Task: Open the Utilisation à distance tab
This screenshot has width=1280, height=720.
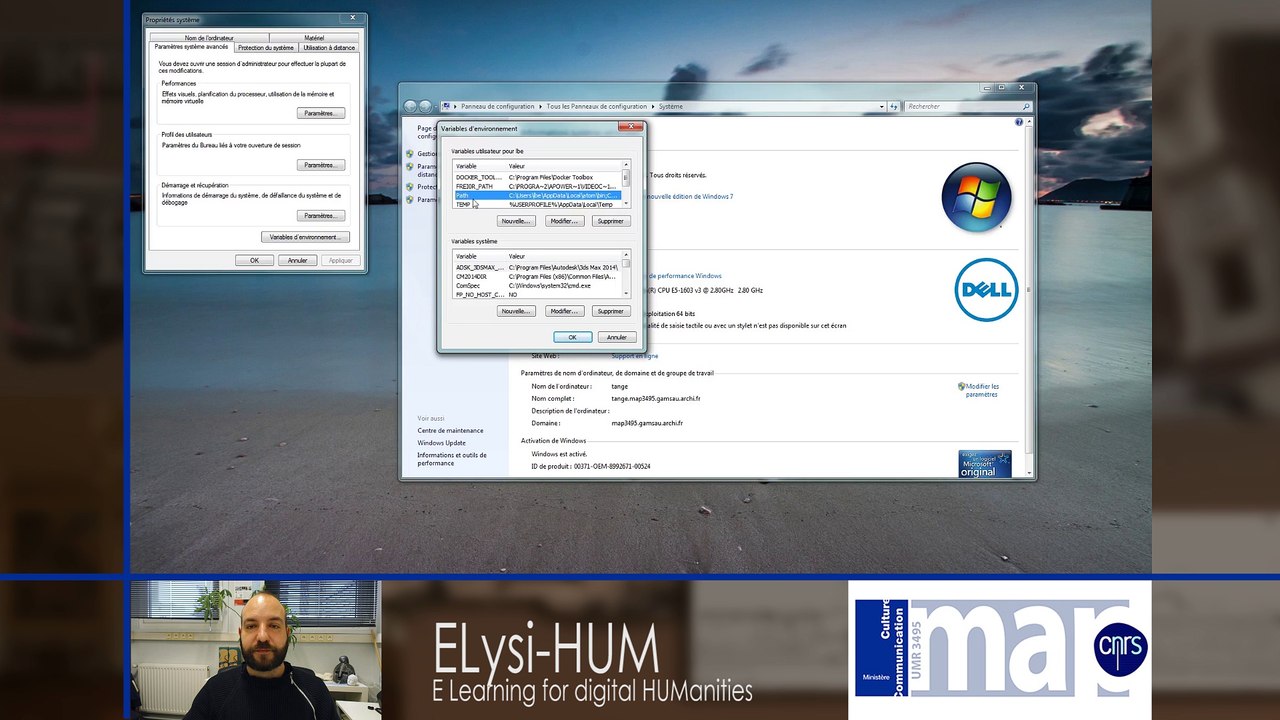Action: 329,48
